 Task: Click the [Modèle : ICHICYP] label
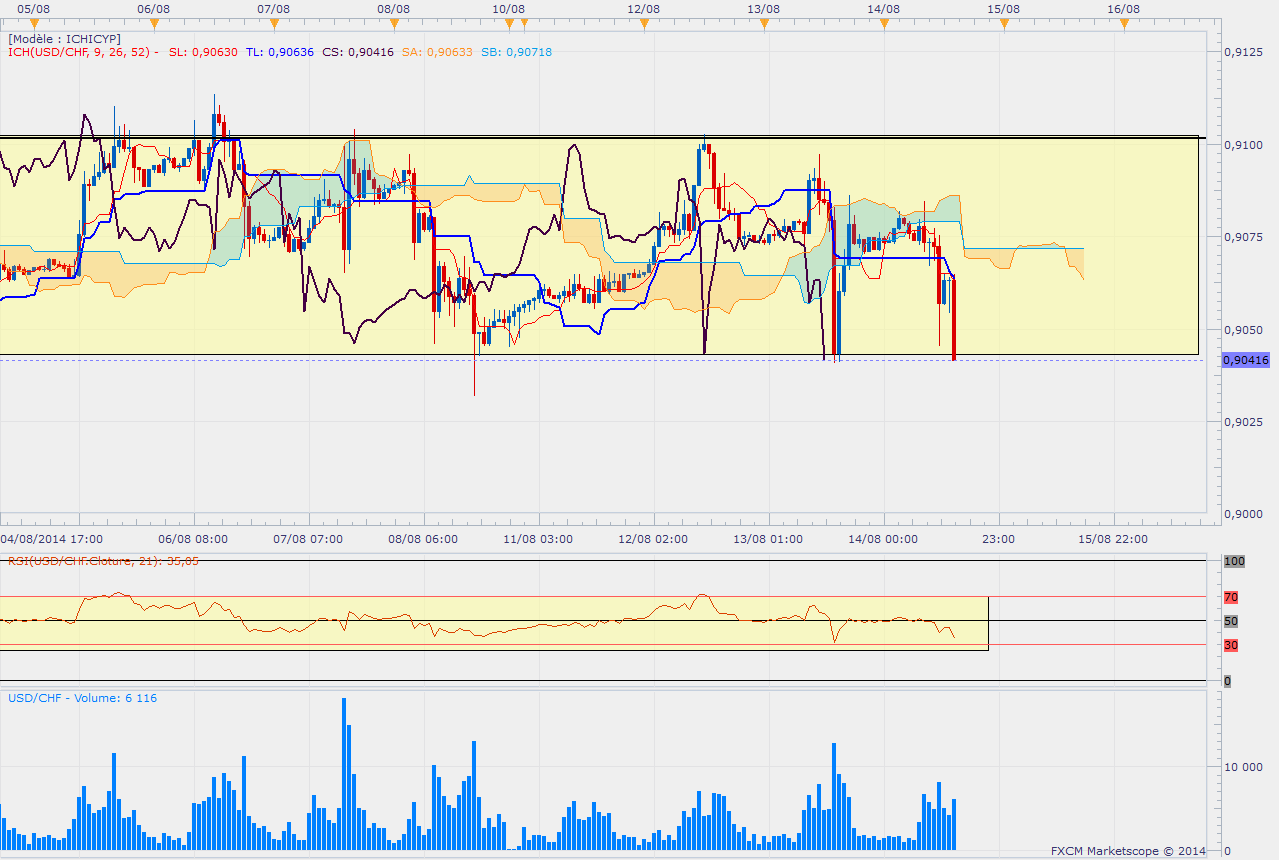click(64, 38)
